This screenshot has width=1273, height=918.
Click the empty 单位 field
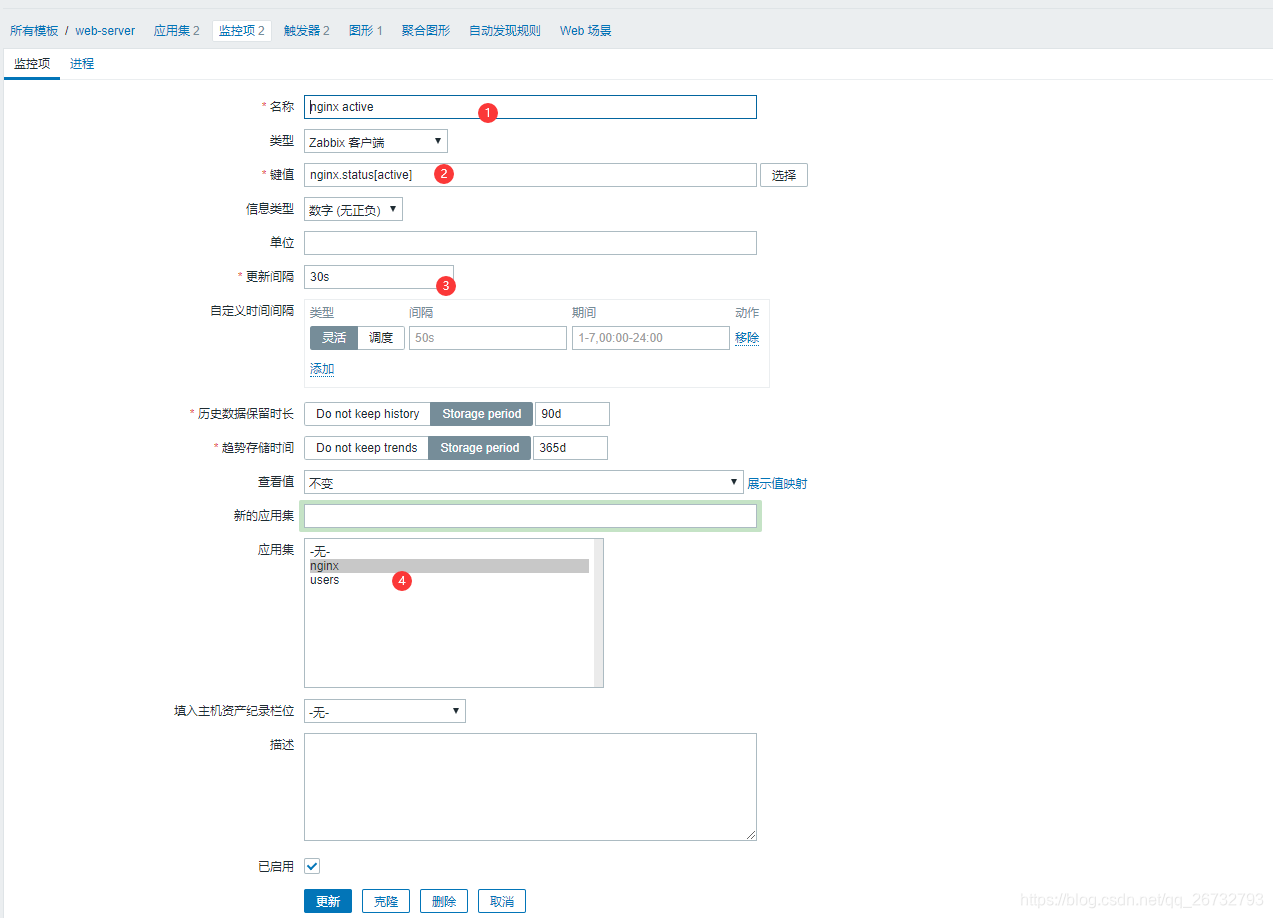[x=530, y=243]
